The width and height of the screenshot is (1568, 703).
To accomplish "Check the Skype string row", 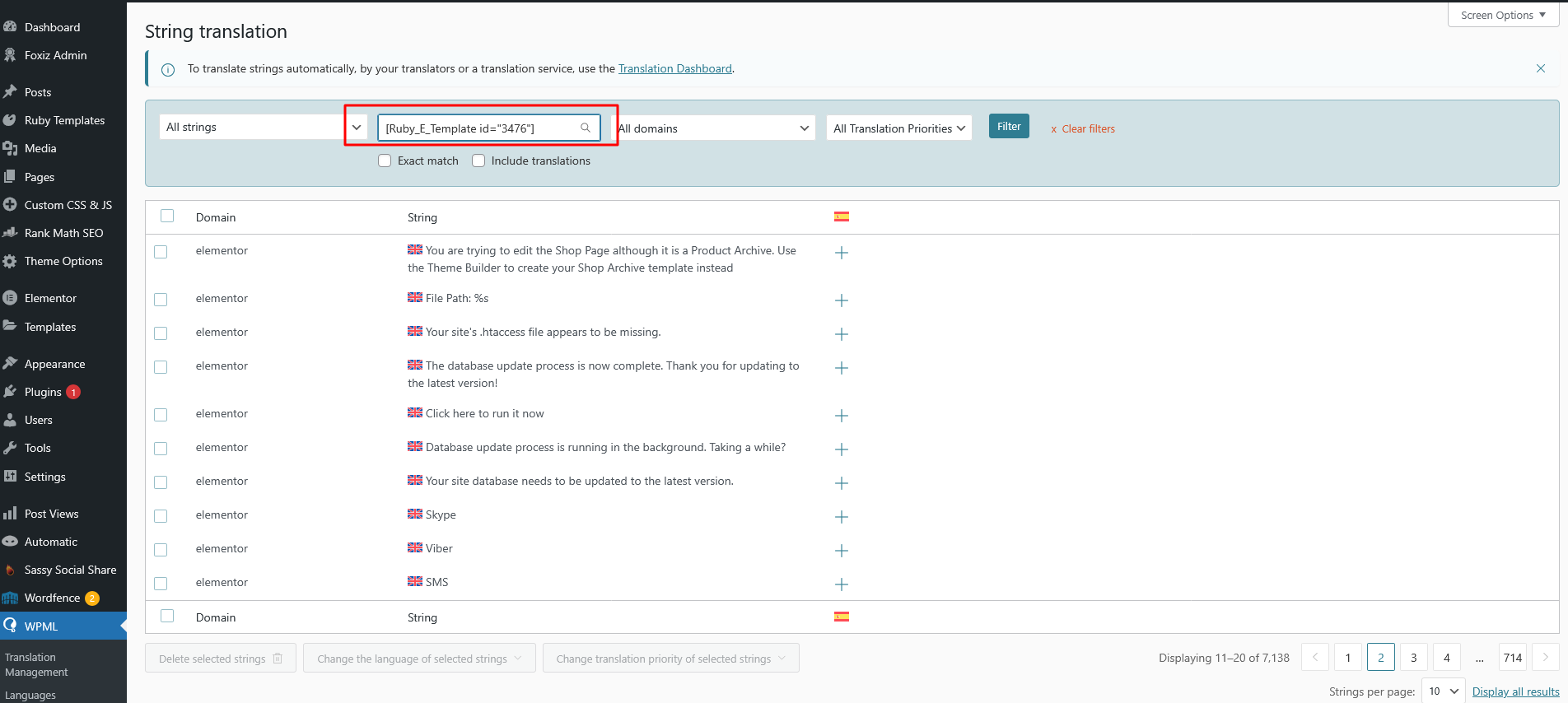I will pyautogui.click(x=161, y=516).
